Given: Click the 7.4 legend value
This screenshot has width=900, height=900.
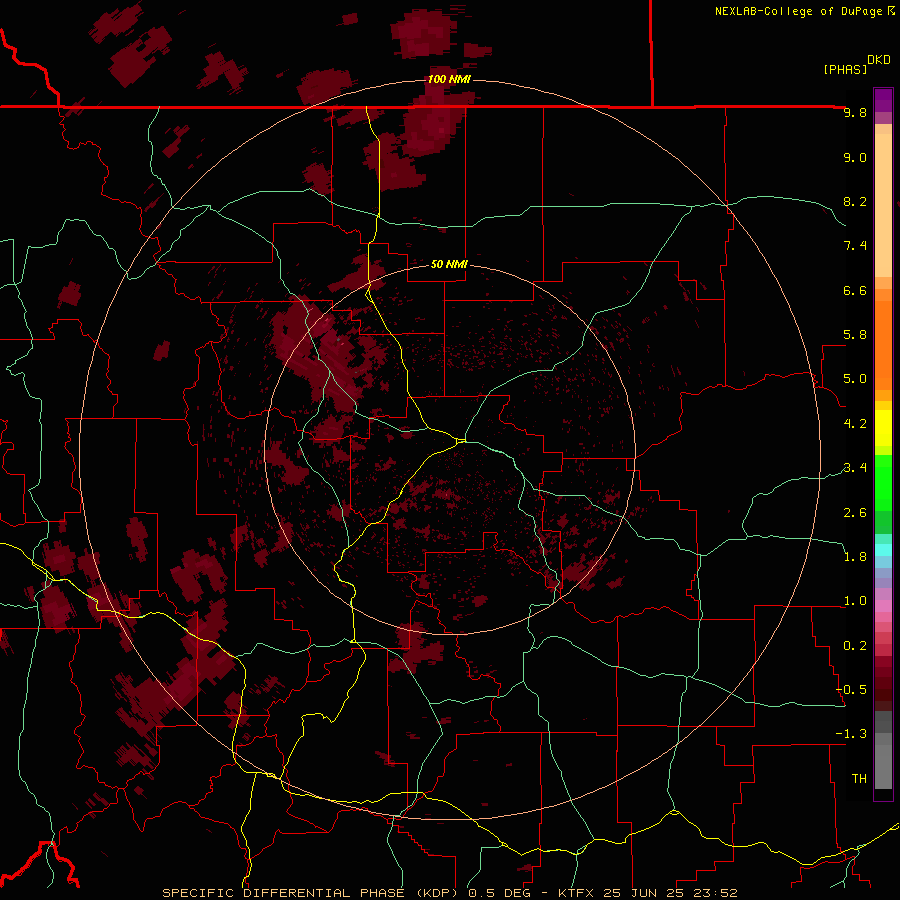Looking at the screenshot, I should (x=855, y=246).
